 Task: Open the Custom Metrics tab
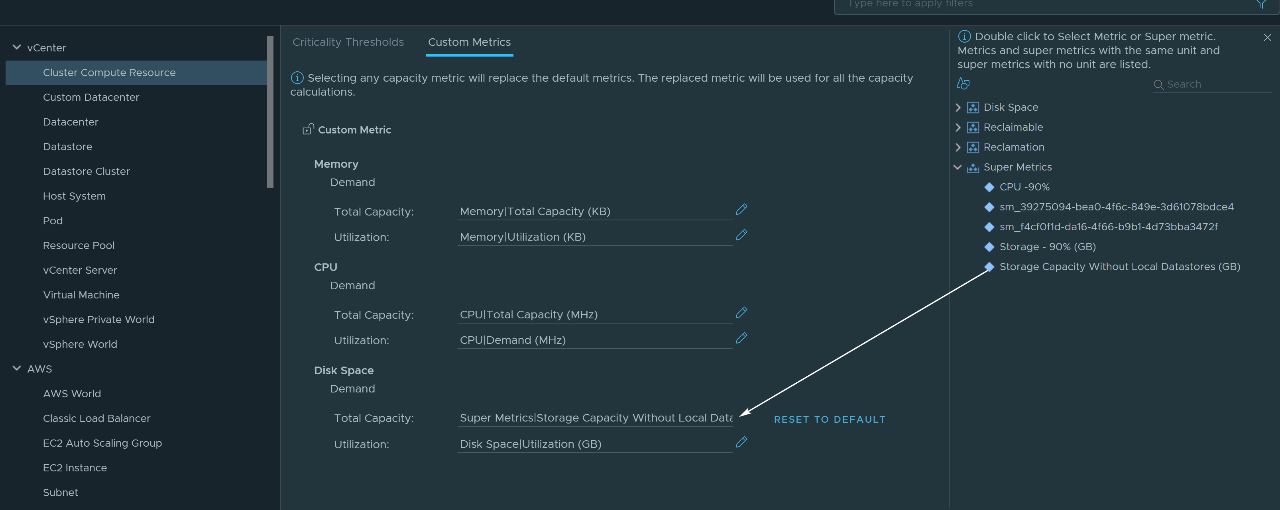click(x=469, y=42)
